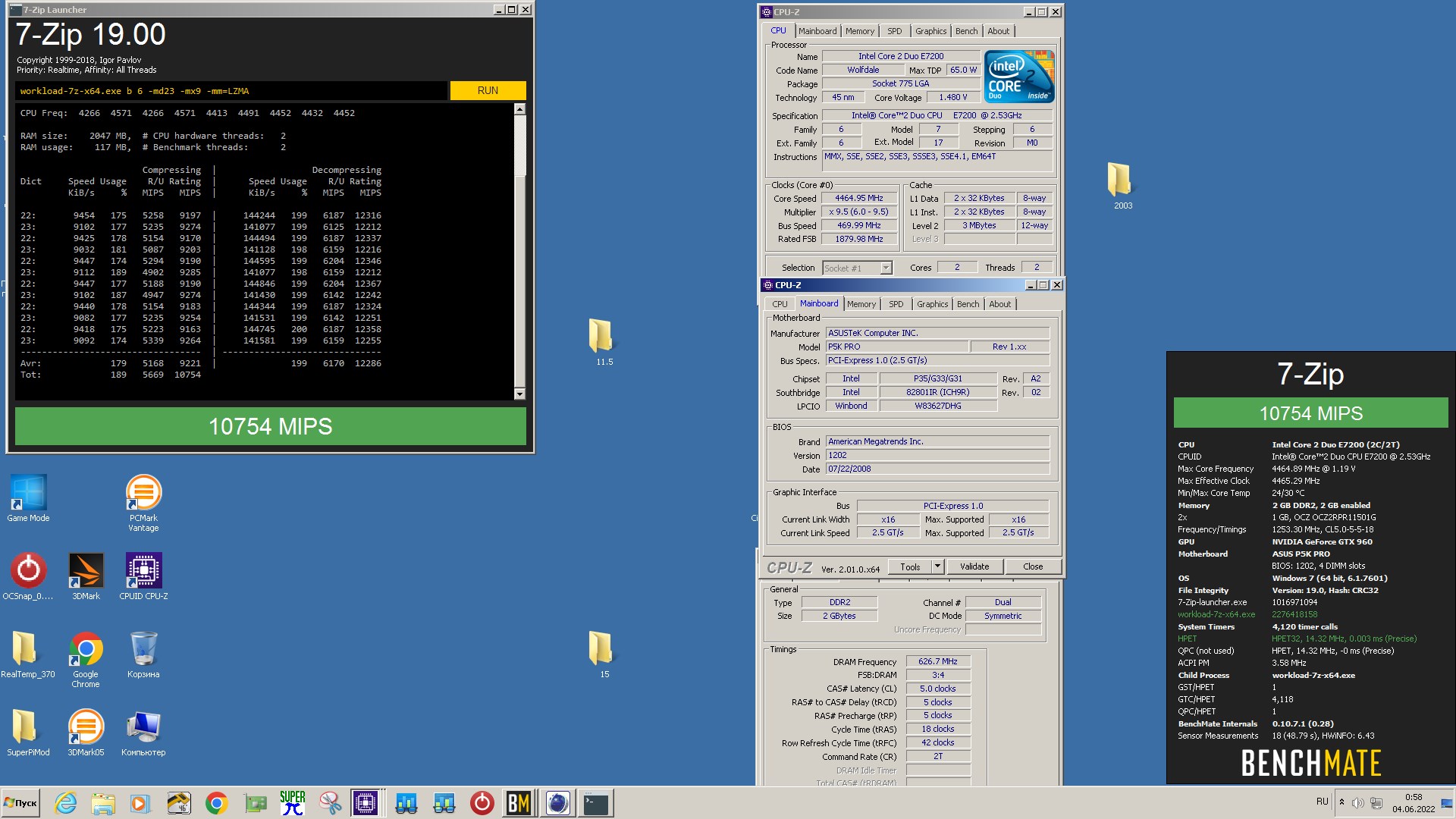The height and width of the screenshot is (819, 1456).
Task: Open Bench tab in middle CPU-Z window
Action: 968,304
